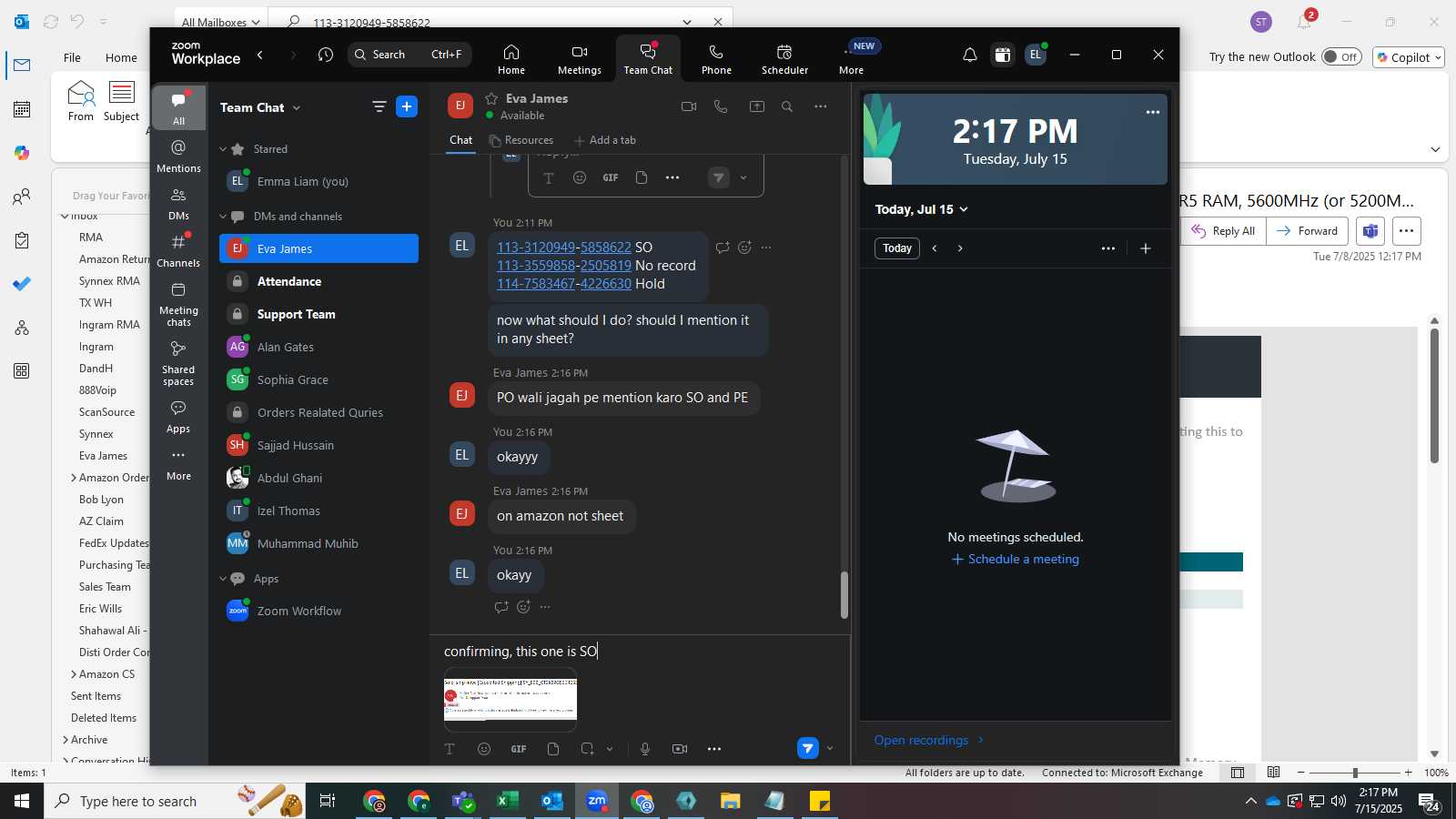The image size is (1456, 819).
Task: Open Zoom Scheduler tab
Action: tap(784, 59)
